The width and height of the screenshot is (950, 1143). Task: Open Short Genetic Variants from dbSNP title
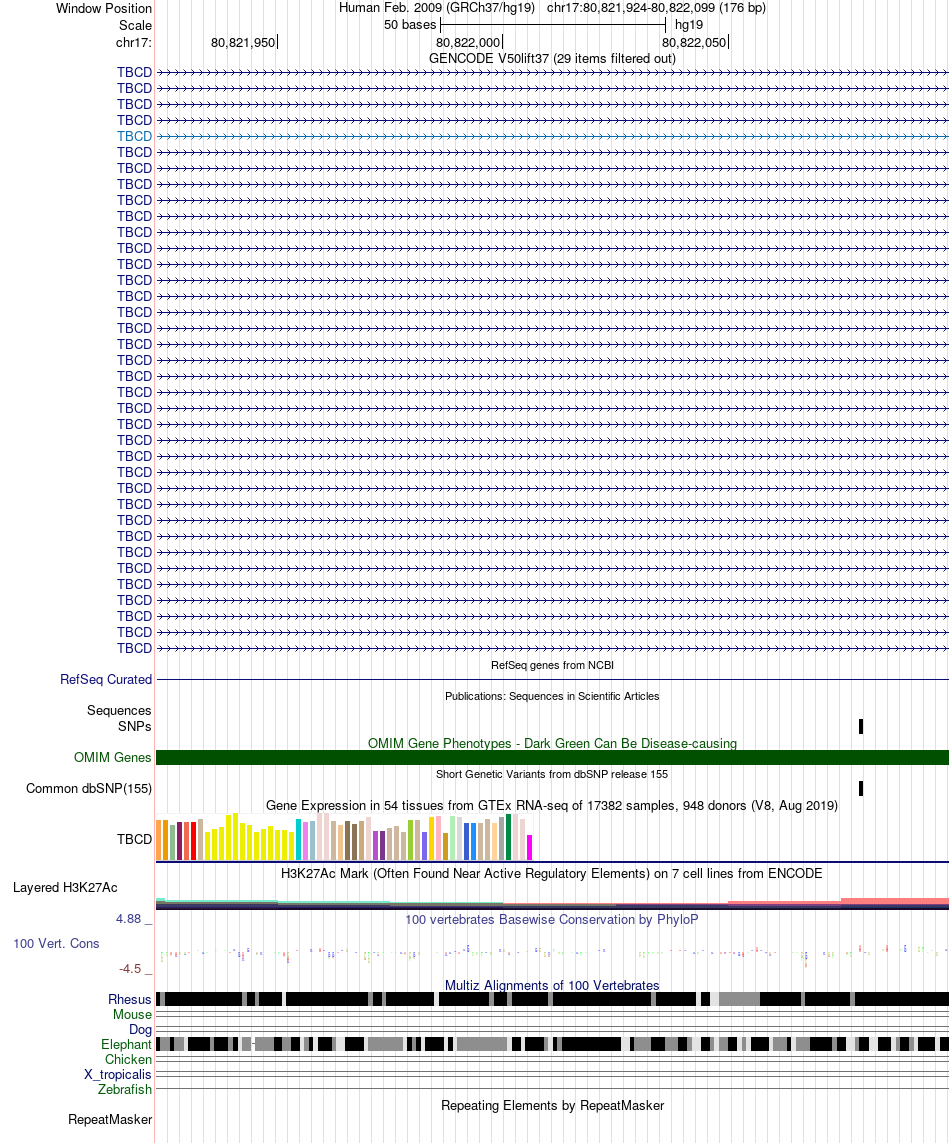(x=552, y=774)
